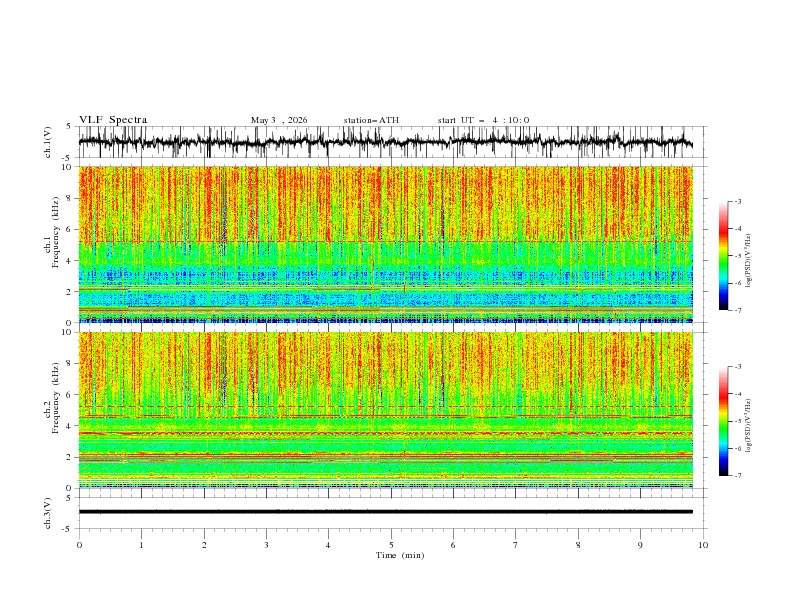Click the ch.2 spectrogram color scale bar
Screen dimensions: 792x612
click(x=723, y=421)
